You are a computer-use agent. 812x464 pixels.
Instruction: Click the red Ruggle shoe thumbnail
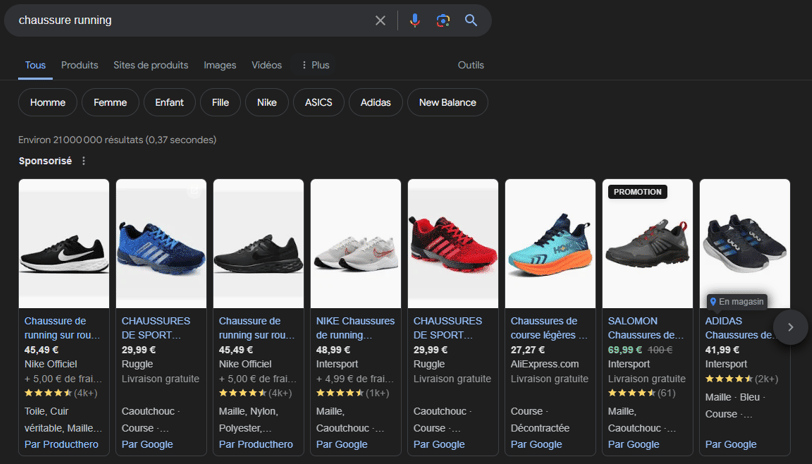click(453, 243)
